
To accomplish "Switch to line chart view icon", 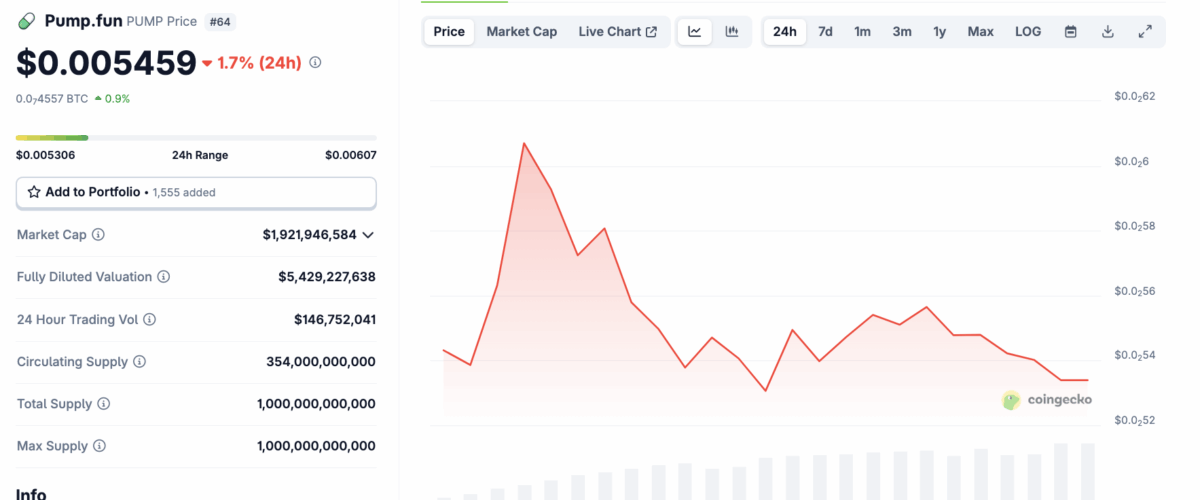I will coord(695,32).
